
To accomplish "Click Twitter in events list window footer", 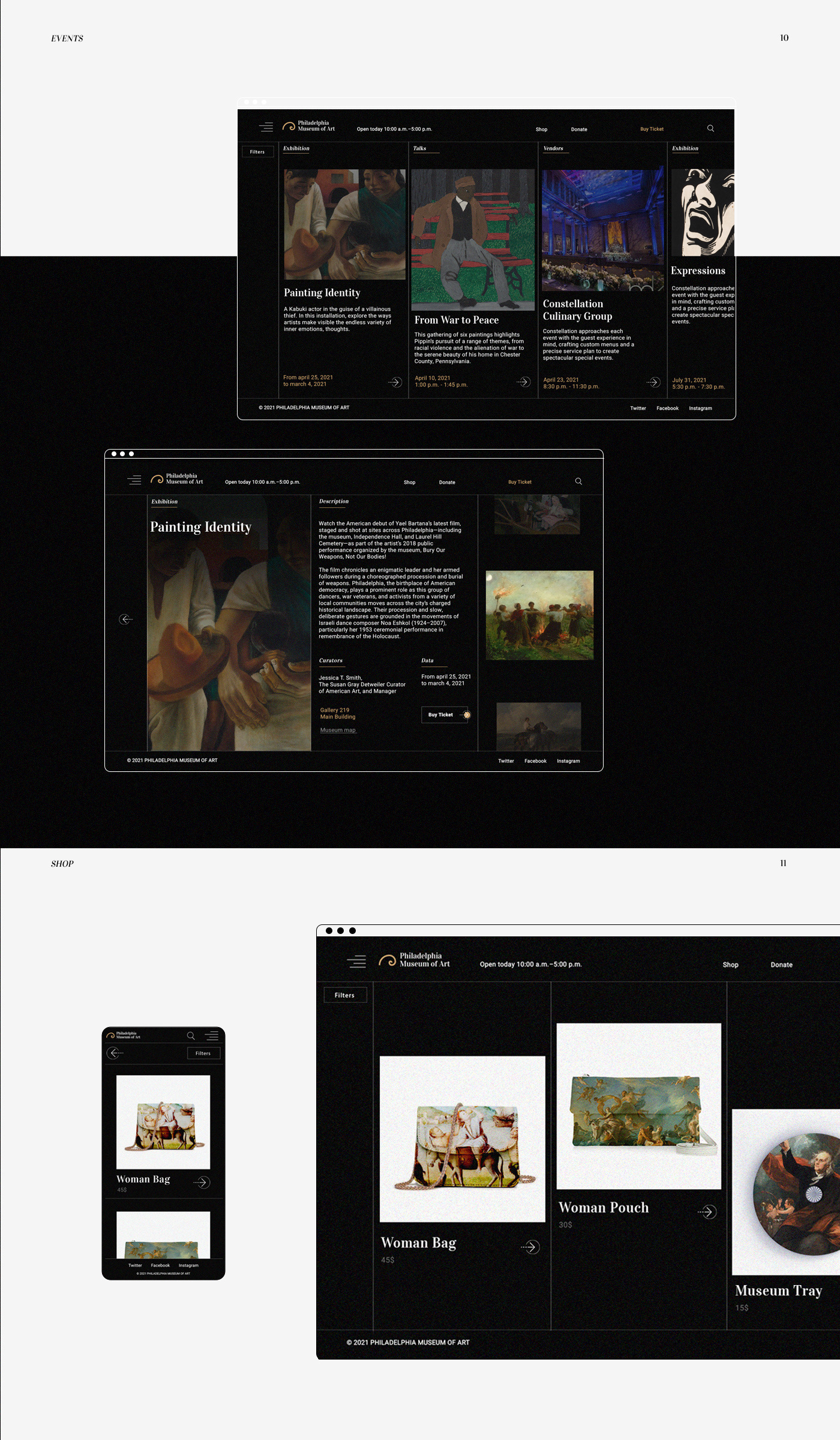I will pos(638,408).
